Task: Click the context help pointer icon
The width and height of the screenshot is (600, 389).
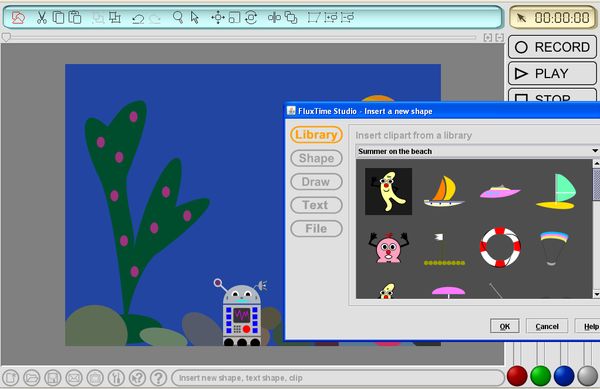Action: point(137,378)
